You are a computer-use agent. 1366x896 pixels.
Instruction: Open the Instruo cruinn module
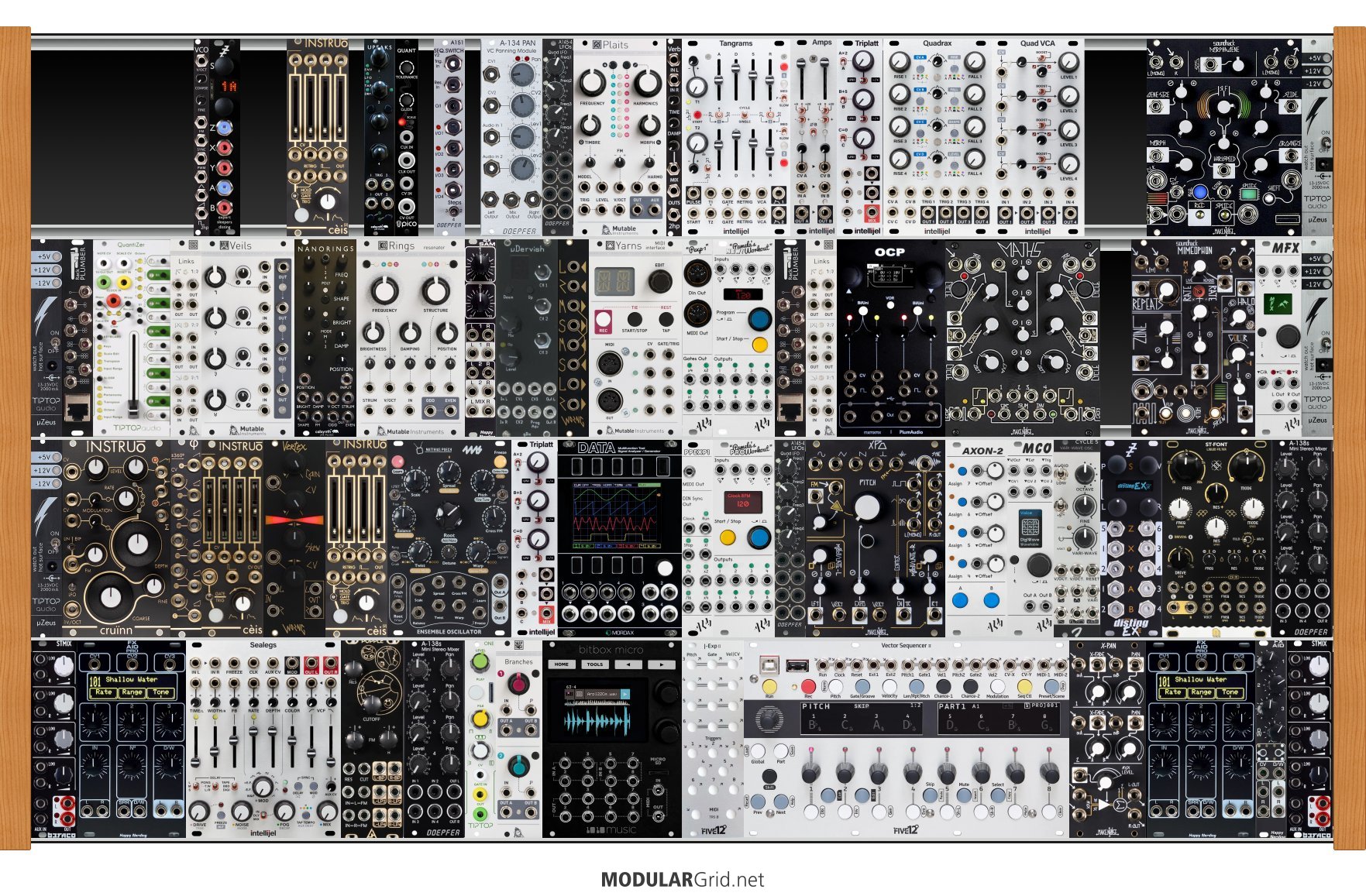[x=116, y=538]
